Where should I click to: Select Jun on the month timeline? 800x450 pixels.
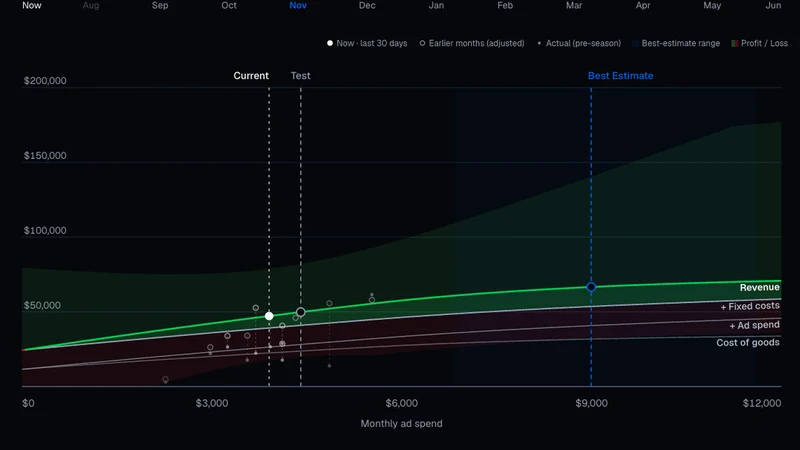[773, 6]
